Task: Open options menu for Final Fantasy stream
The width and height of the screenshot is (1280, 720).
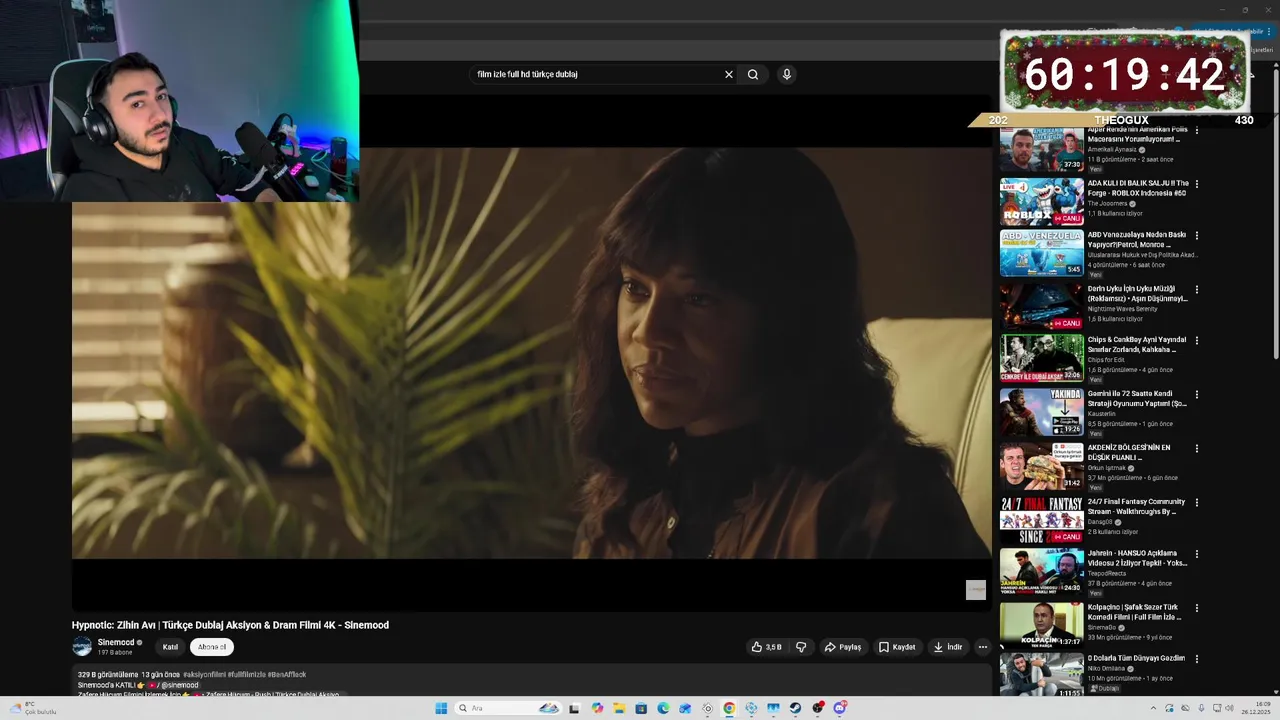Action: point(1197,503)
